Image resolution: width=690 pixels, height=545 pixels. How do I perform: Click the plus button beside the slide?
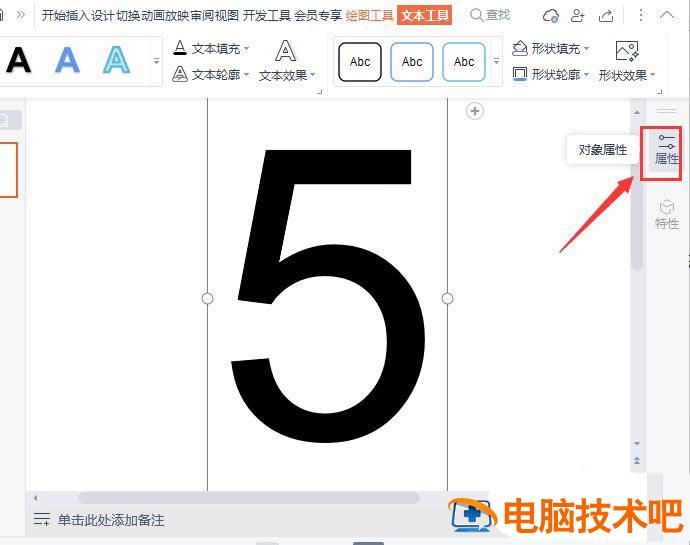tap(474, 111)
